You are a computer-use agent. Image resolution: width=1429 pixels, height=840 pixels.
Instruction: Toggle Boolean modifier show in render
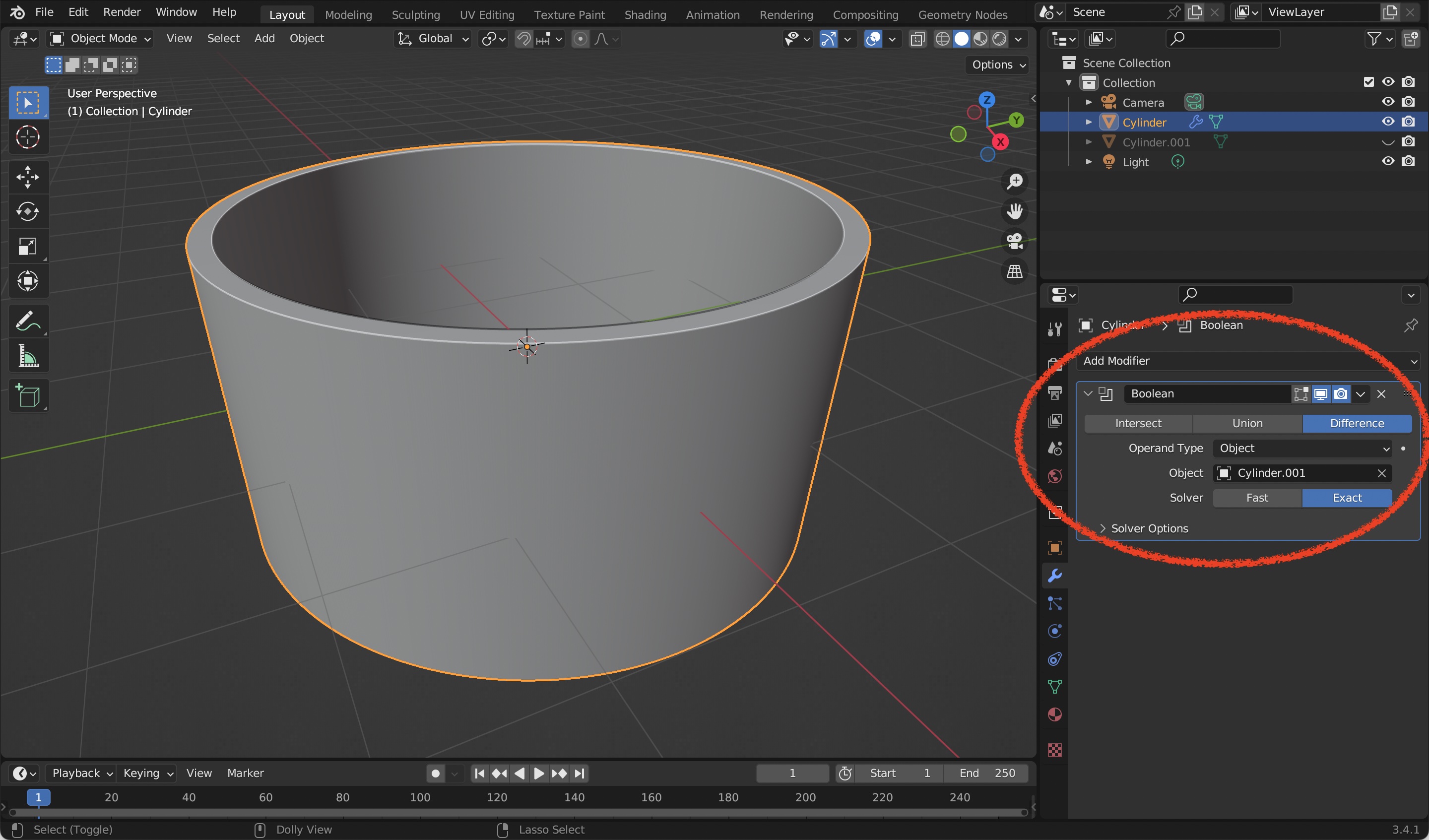point(1341,394)
